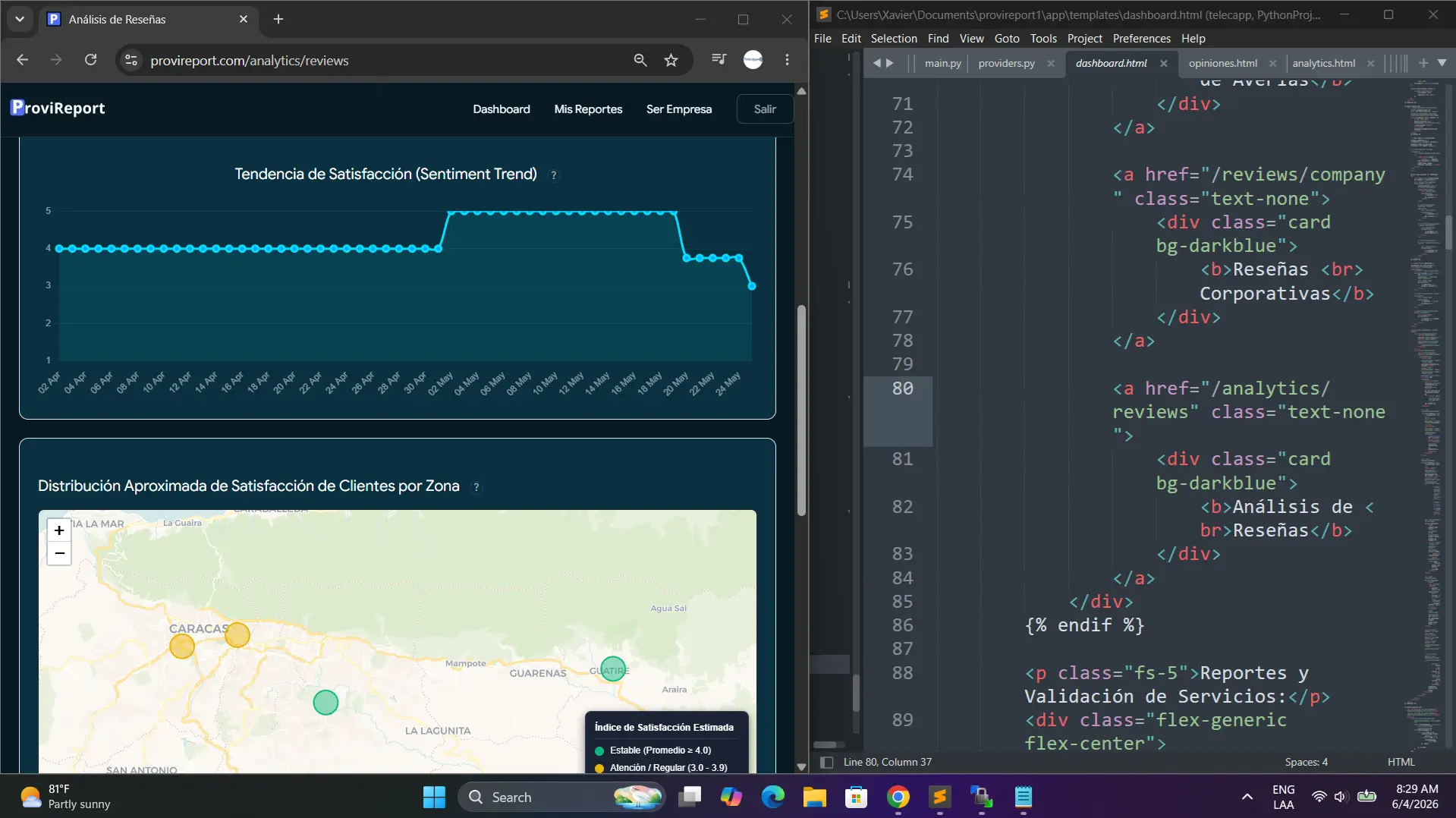Go to Mis Reportes page
The image size is (1456, 818).
tap(588, 109)
